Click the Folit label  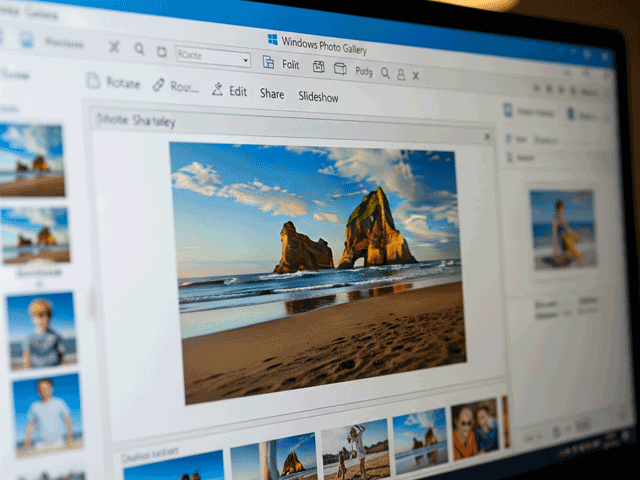point(291,64)
